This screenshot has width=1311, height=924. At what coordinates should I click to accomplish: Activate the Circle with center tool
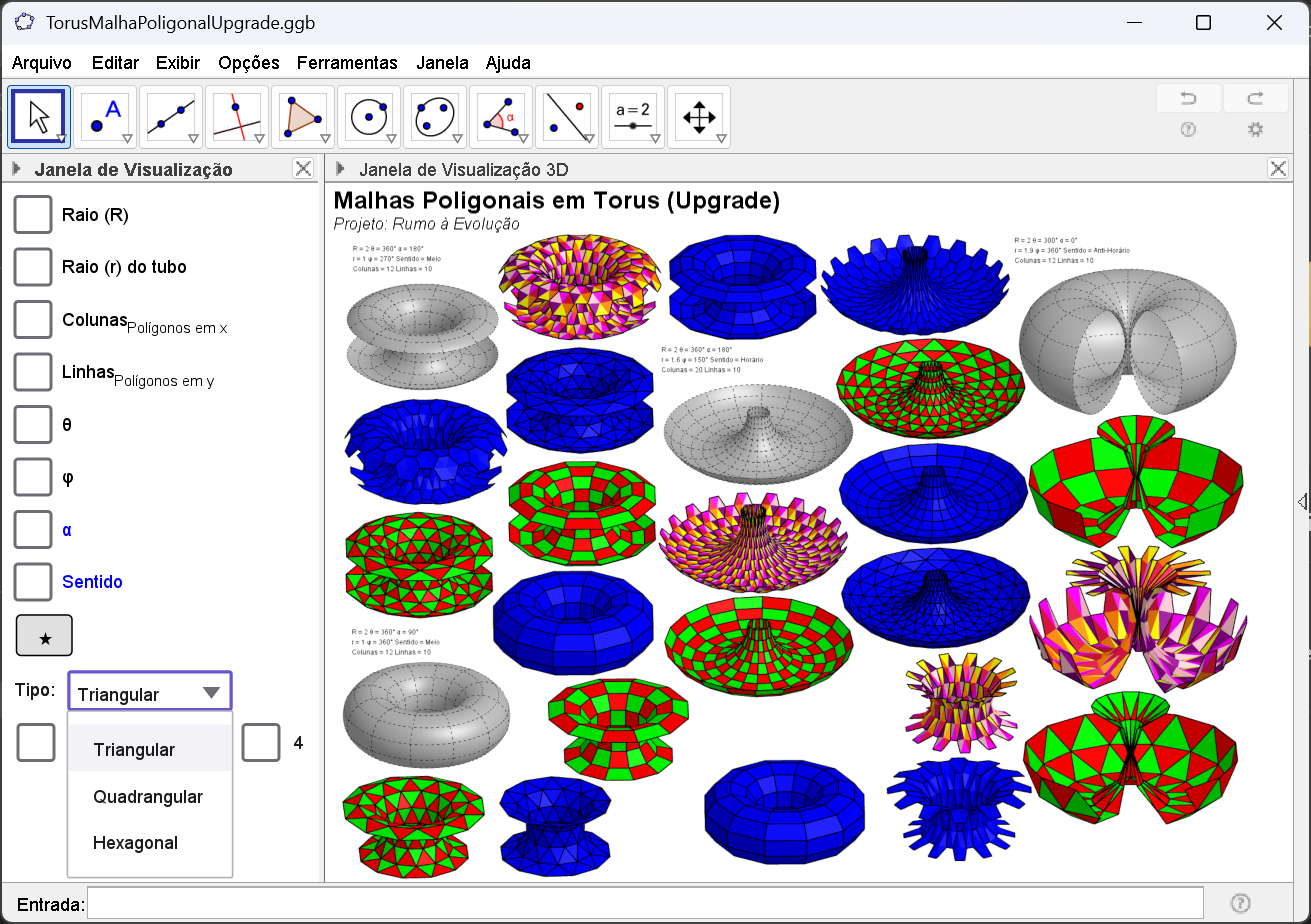(x=369, y=117)
